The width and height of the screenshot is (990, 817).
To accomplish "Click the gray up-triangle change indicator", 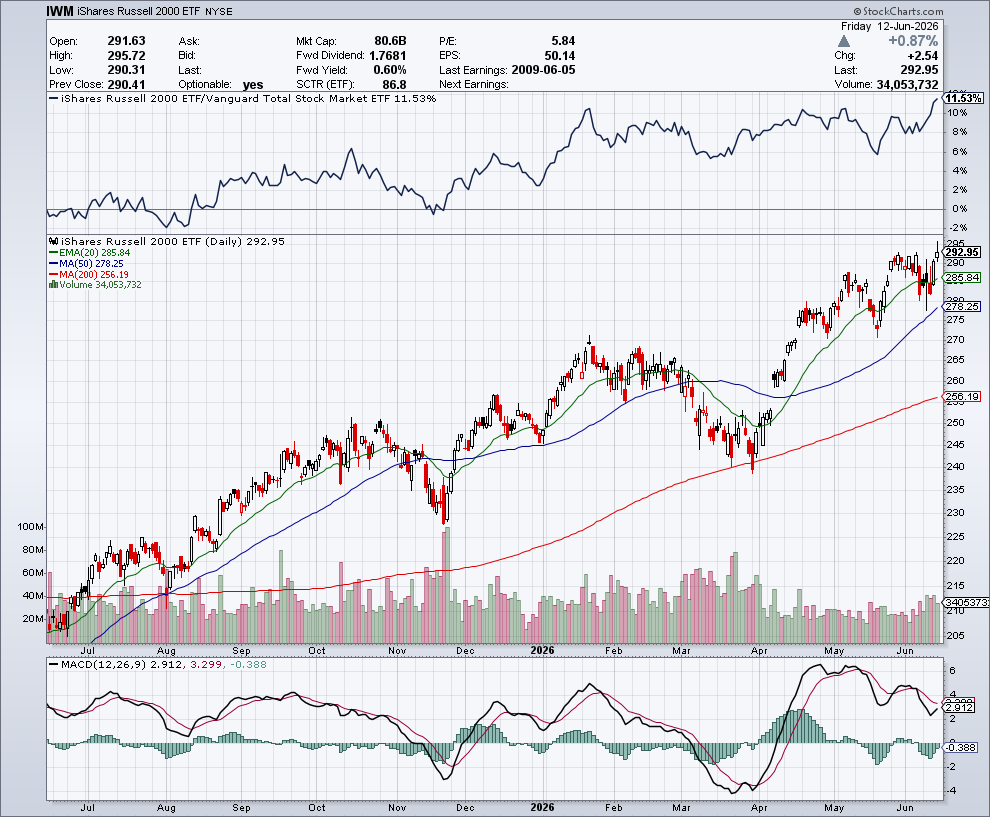I will tap(844, 41).
